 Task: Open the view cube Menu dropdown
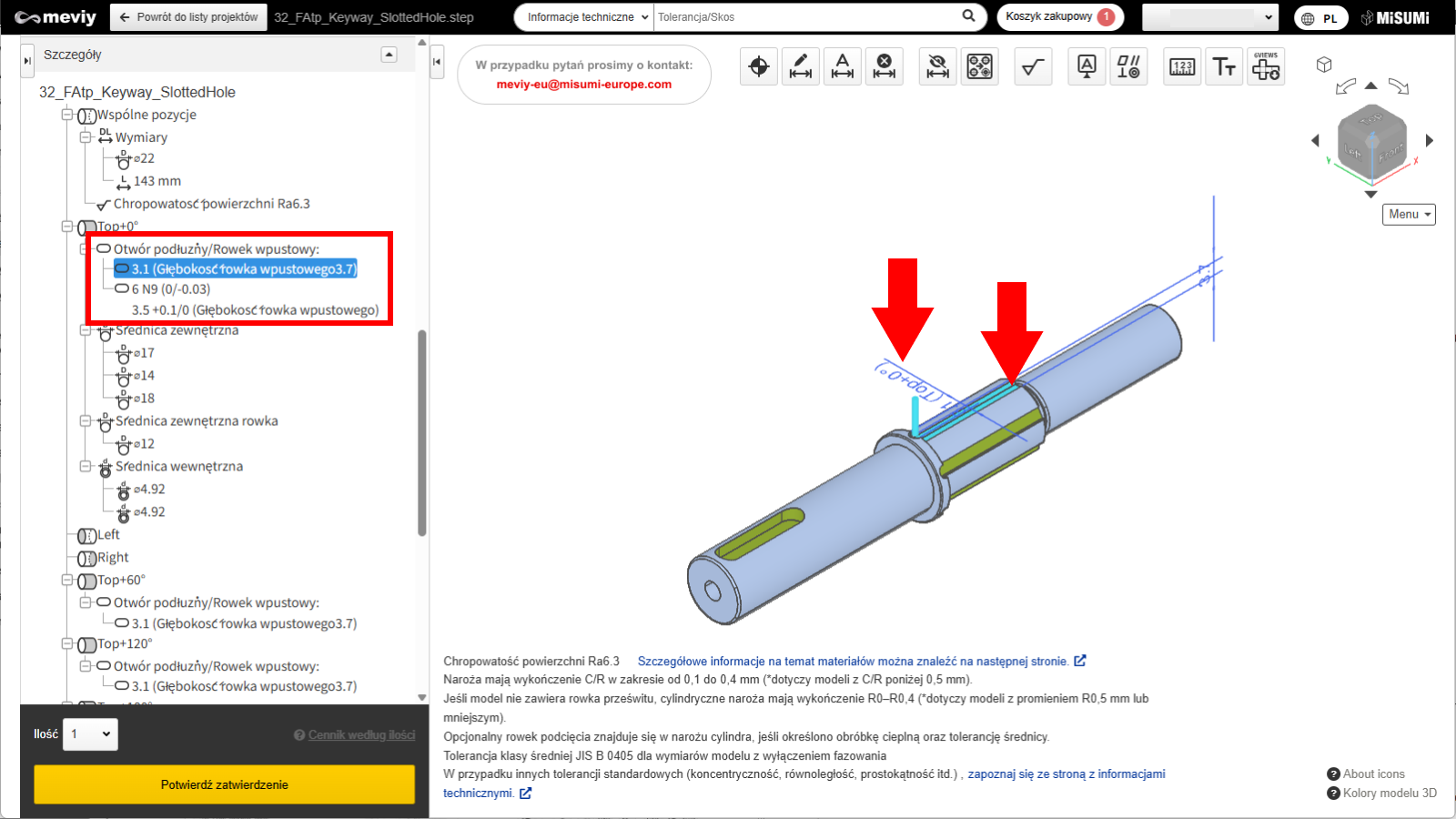click(1409, 214)
